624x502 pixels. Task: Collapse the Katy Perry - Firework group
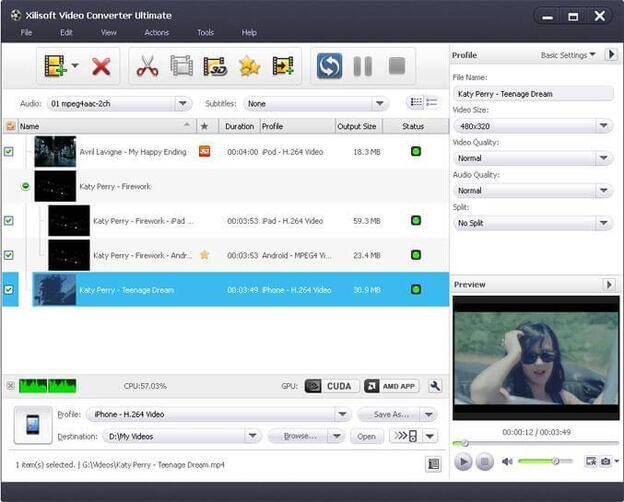tap(25, 186)
